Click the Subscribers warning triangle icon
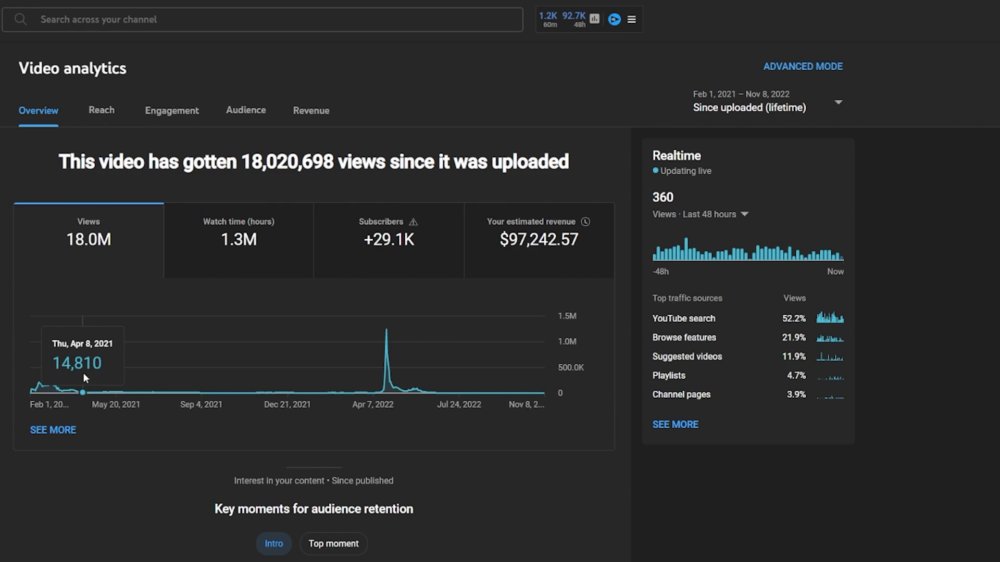Image resolution: width=1000 pixels, height=562 pixels. click(413, 222)
